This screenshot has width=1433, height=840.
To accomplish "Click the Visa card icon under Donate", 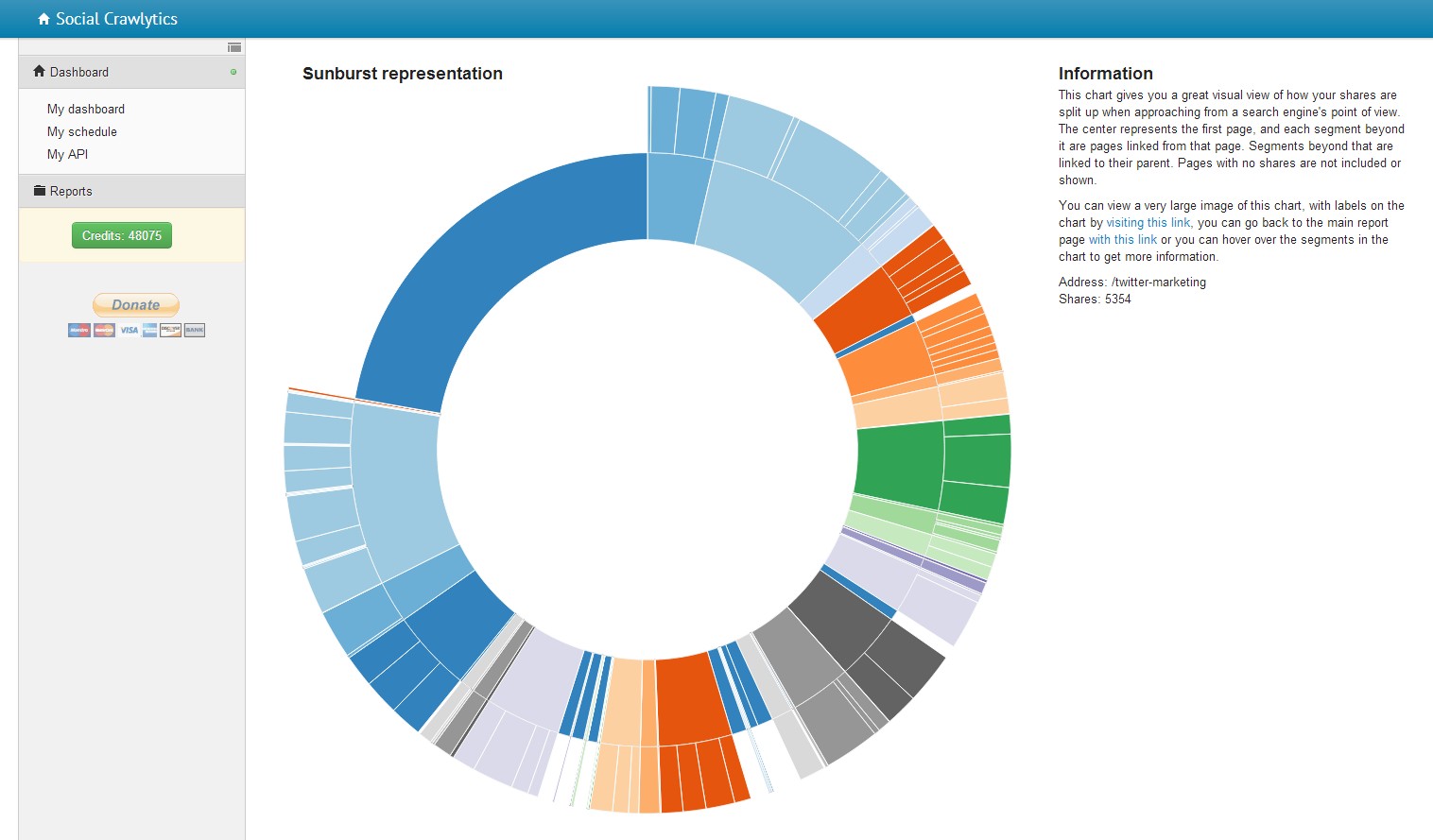I will [129, 330].
